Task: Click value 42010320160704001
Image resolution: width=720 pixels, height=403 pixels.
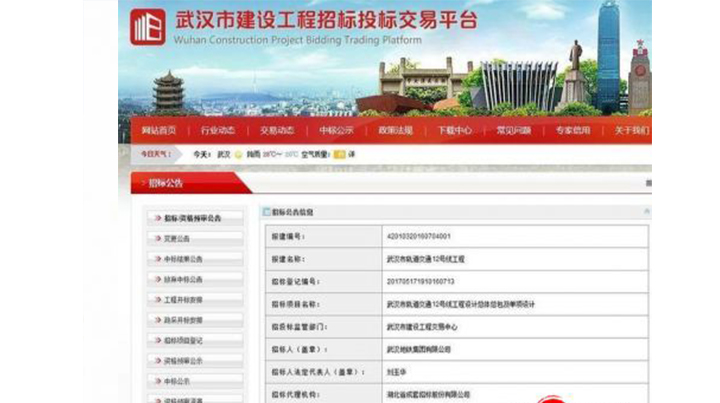Action: [x=419, y=236]
